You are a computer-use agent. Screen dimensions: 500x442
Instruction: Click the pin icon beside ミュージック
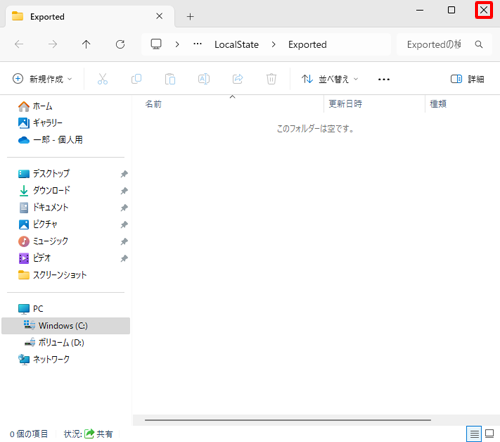click(124, 241)
